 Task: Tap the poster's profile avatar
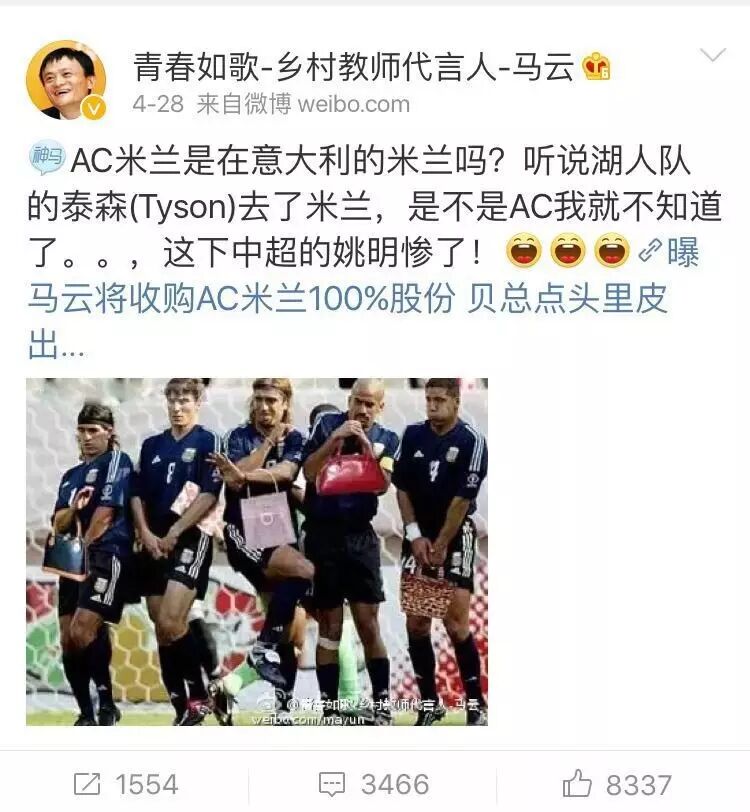[x=66, y=80]
